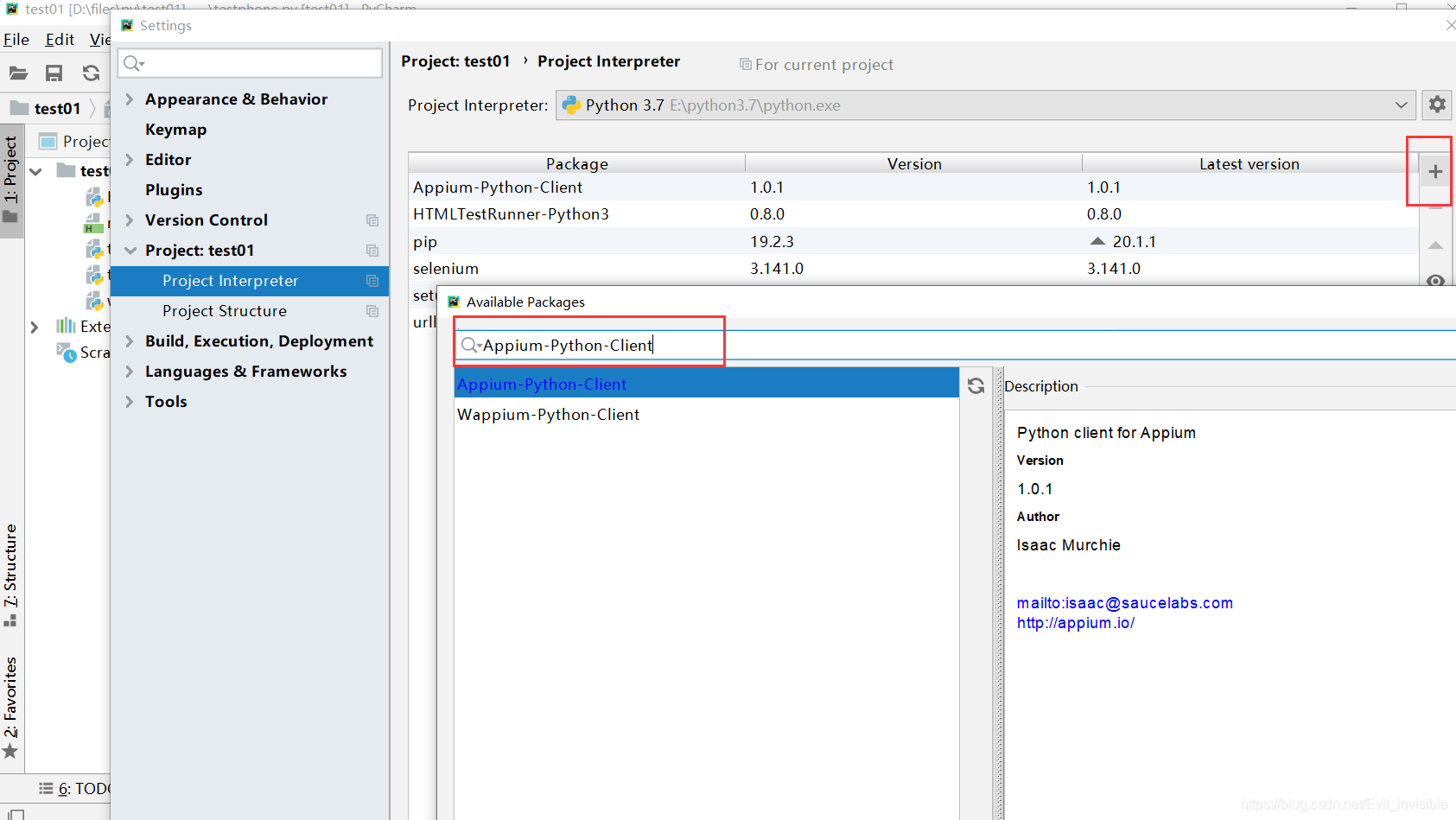Click the Package column header
This screenshot has height=820, width=1456.
[x=577, y=163]
